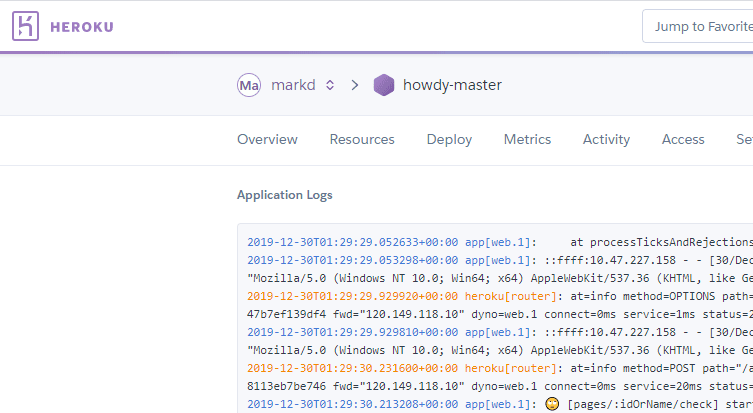The image size is (753, 413).
Task: Click the breadcrumb arrow separator
Action: click(x=355, y=85)
